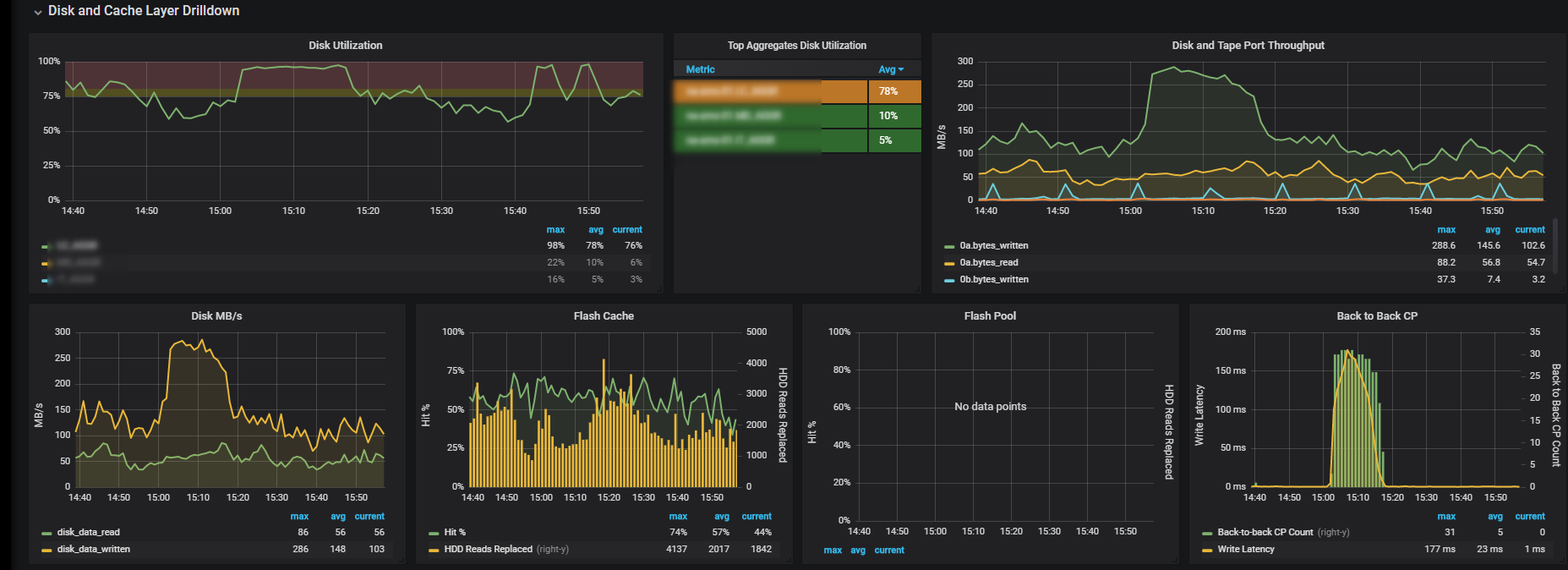This screenshot has height=570, width=1568.
Task: Toggle the Write Latency series label
Action: 1245,549
